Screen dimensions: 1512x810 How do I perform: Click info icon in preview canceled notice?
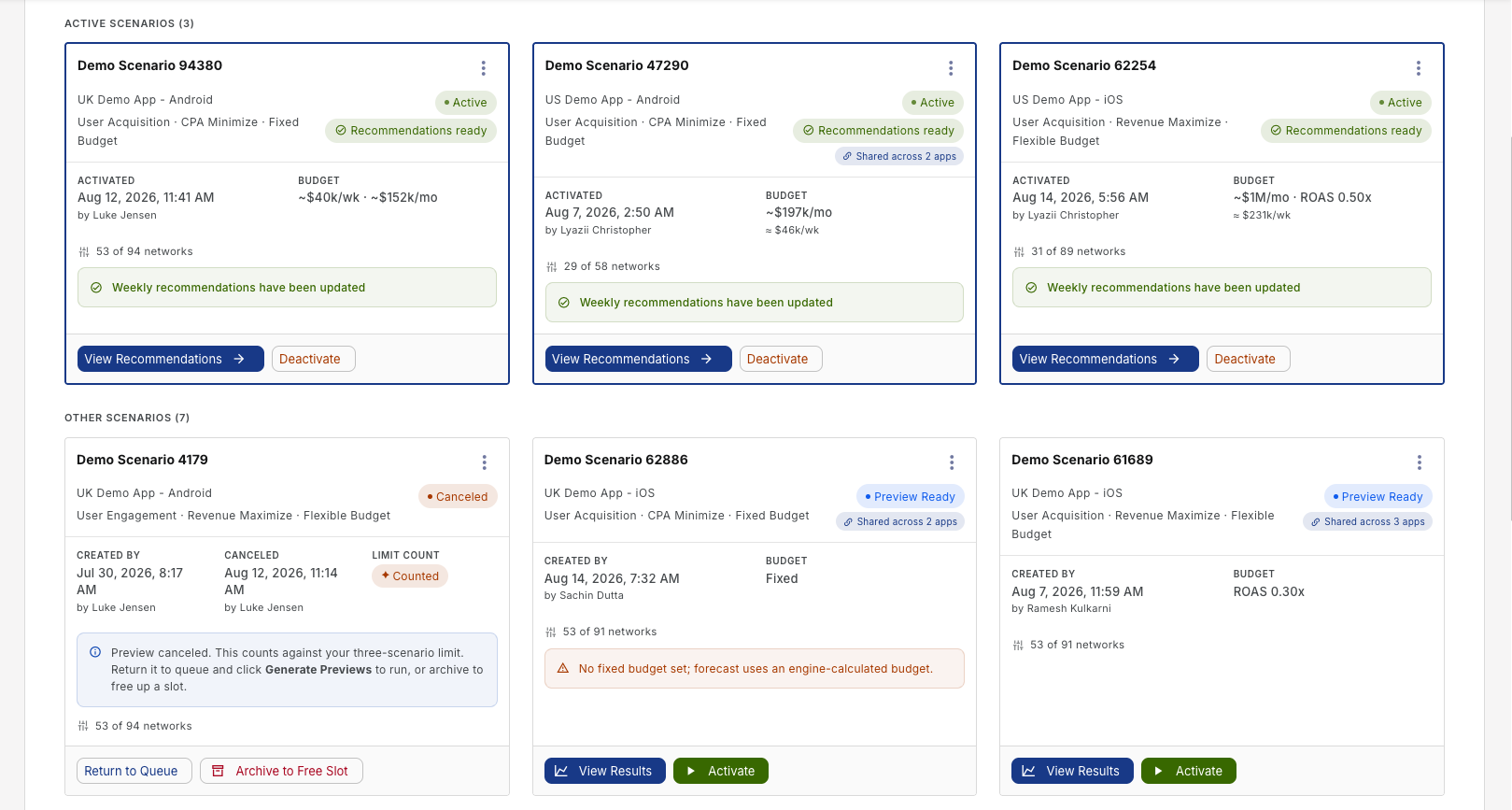pos(95,652)
